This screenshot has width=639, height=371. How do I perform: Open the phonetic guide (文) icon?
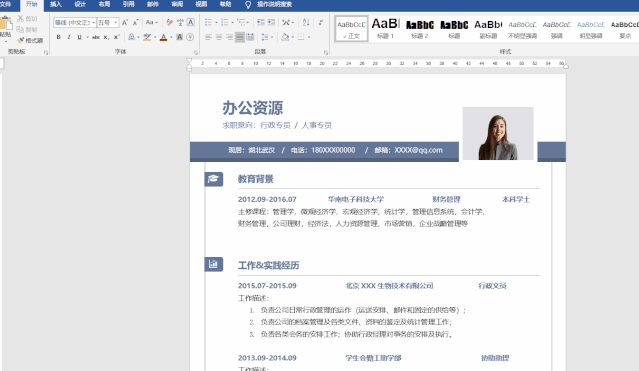[180, 22]
